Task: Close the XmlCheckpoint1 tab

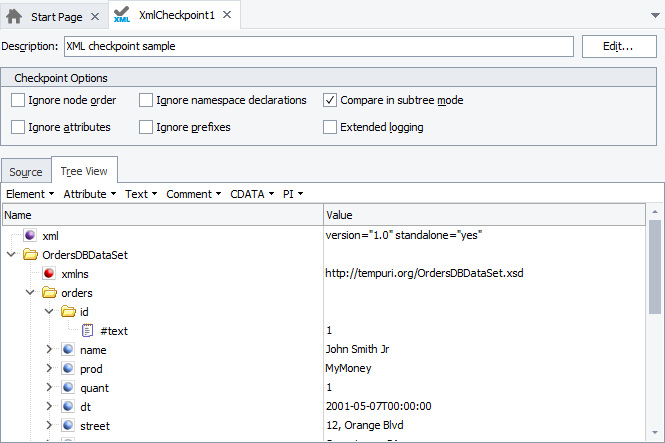Action: pyautogui.click(x=226, y=16)
